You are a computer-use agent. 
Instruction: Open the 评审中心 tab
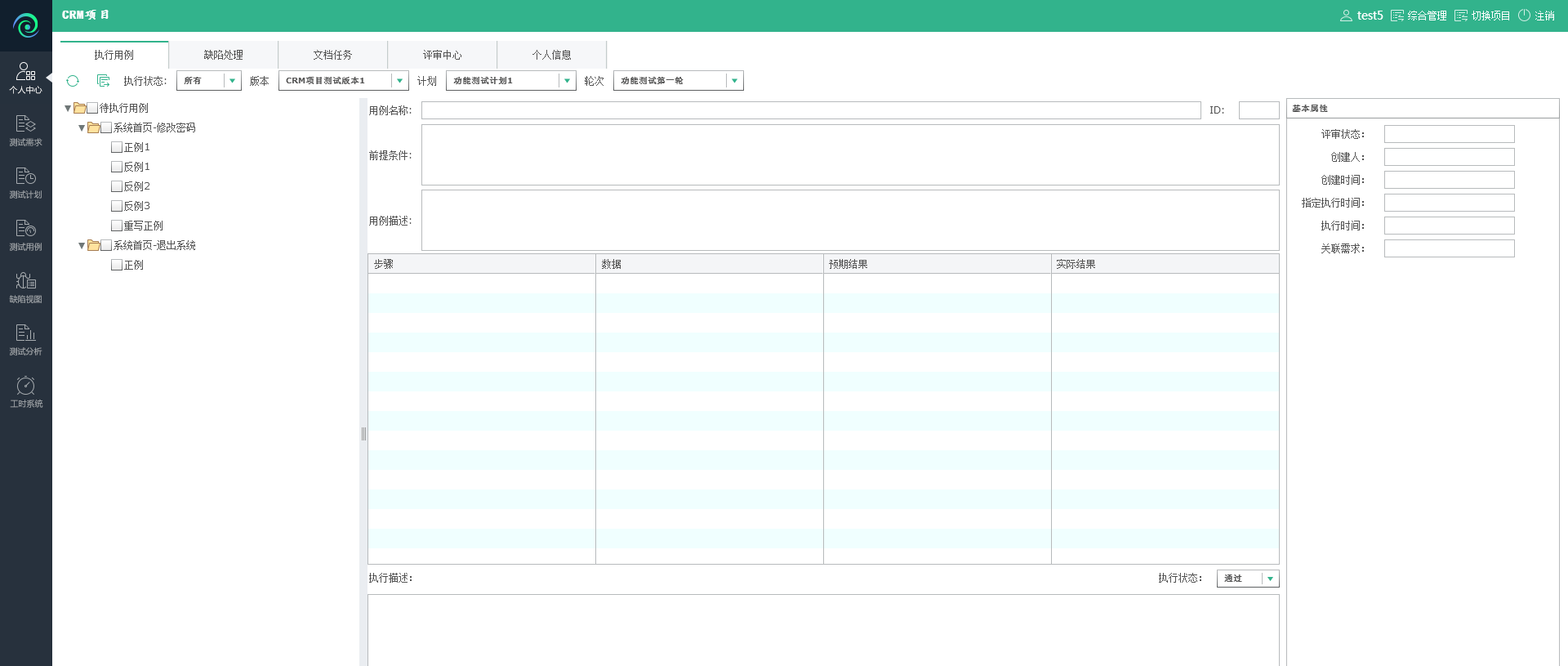[442, 55]
